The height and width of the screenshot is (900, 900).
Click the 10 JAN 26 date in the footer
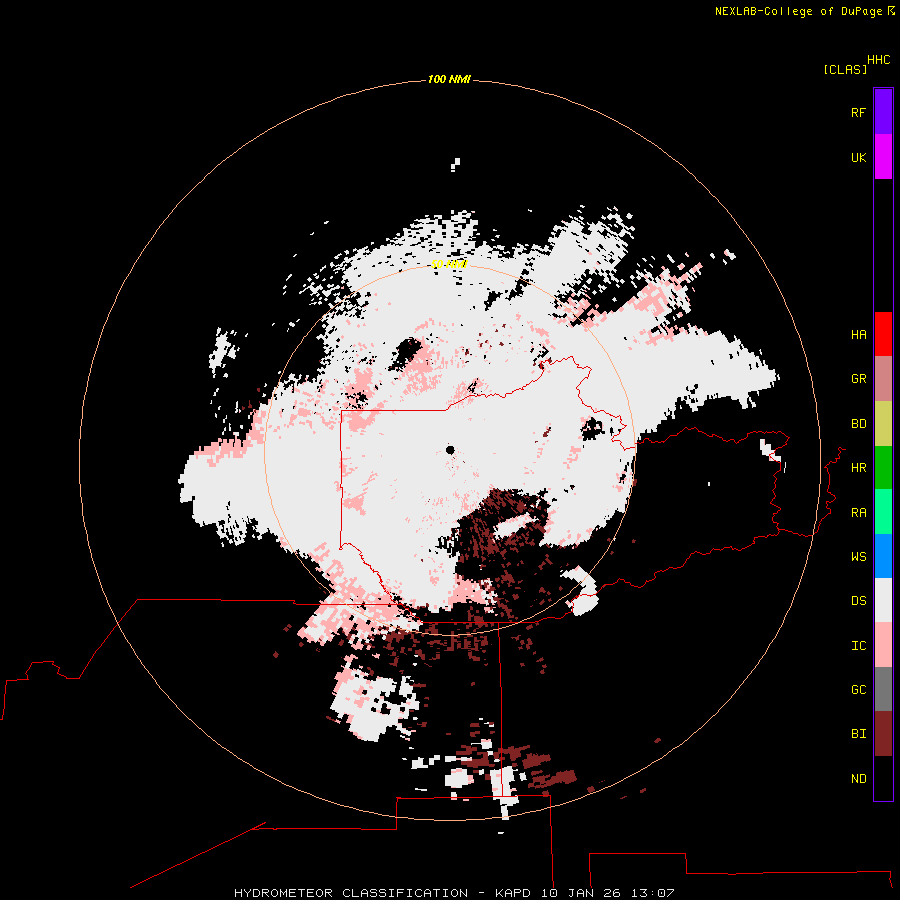pos(581,893)
